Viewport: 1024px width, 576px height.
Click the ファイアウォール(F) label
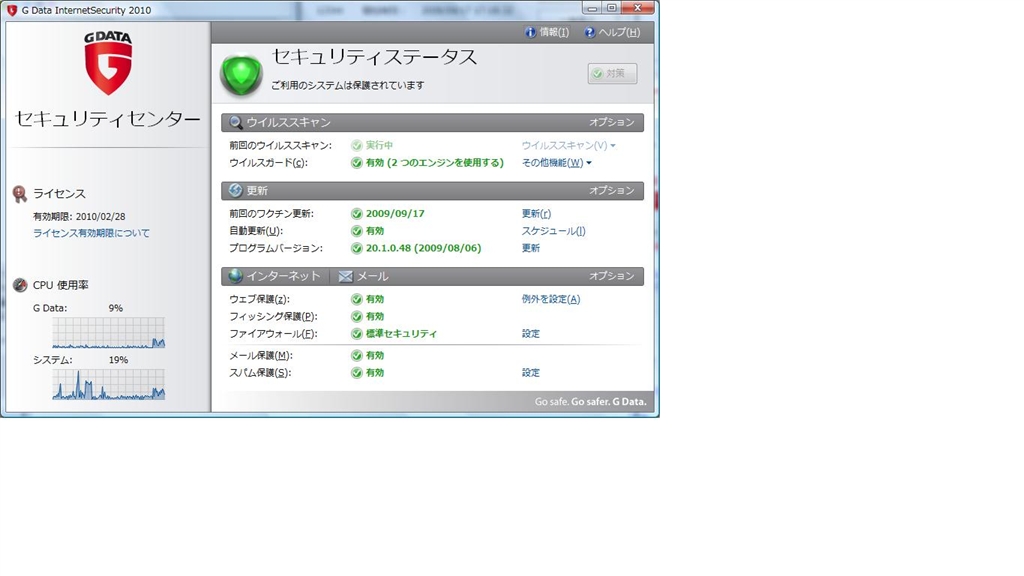273,334
